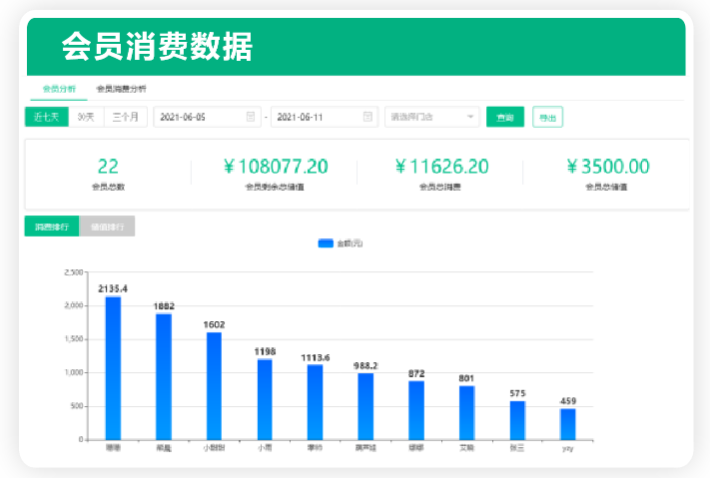Select the 近七天 time range
Screen dimensions: 710x478
click(x=46, y=117)
